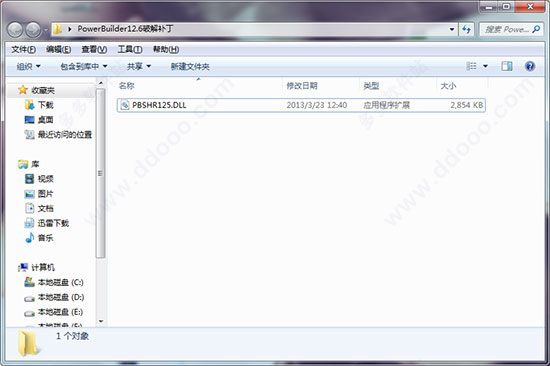Expand the 包含到库中 dropdown
The image size is (550, 366).
[x=83, y=66]
